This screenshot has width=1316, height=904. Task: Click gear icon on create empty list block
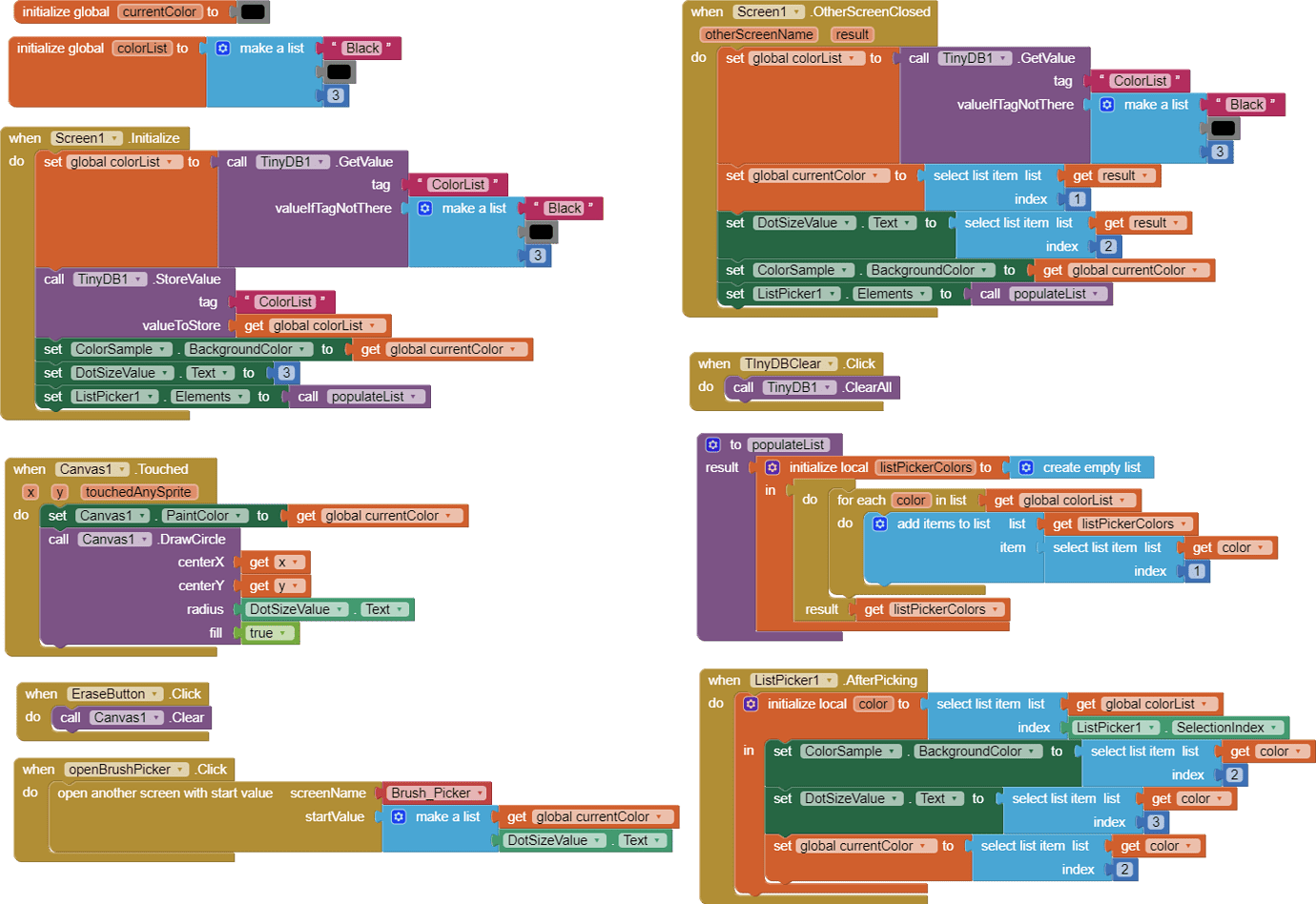pyautogui.click(x=1026, y=467)
